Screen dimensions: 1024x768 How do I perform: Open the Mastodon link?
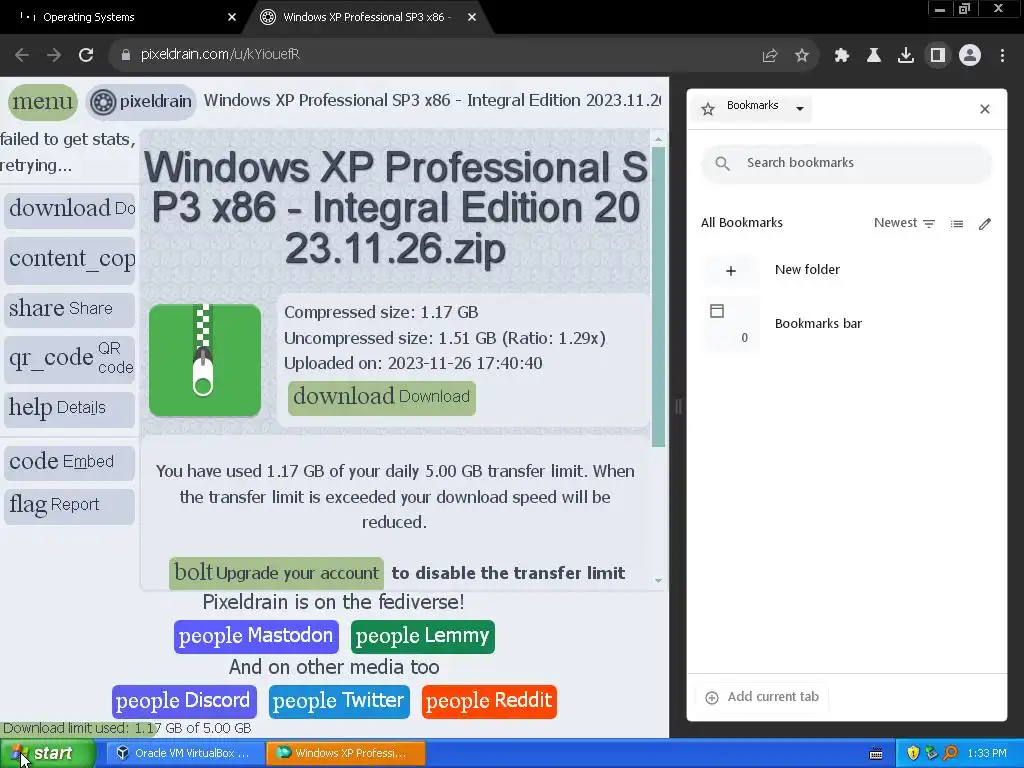(x=256, y=637)
